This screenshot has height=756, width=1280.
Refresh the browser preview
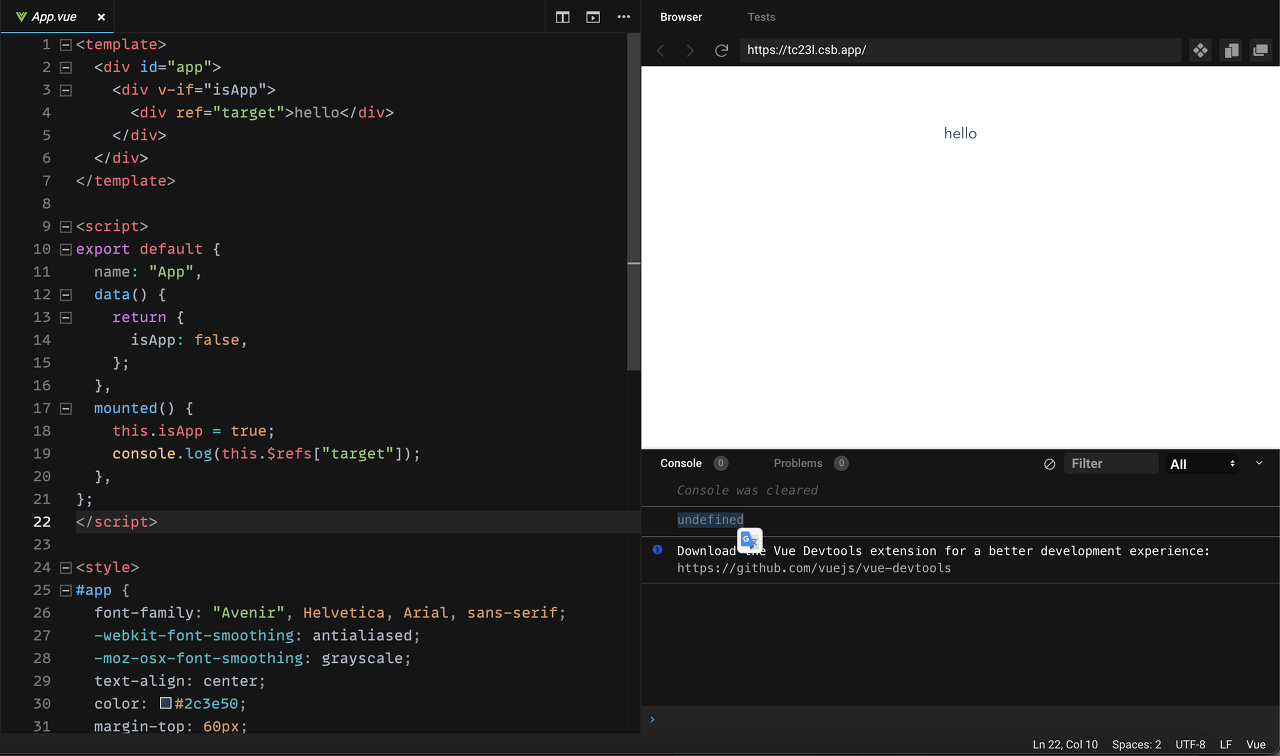721,50
